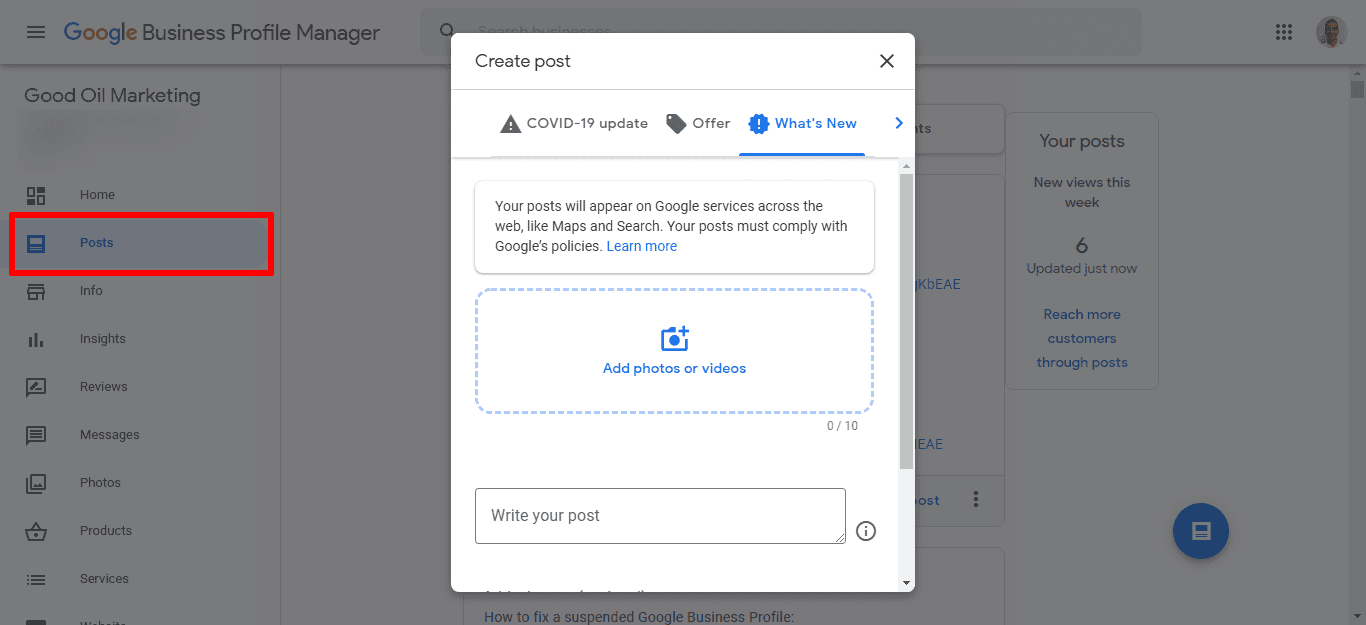Open the main hamburger menu
Screen dimensions: 1366x625
pyautogui.click(x=36, y=32)
